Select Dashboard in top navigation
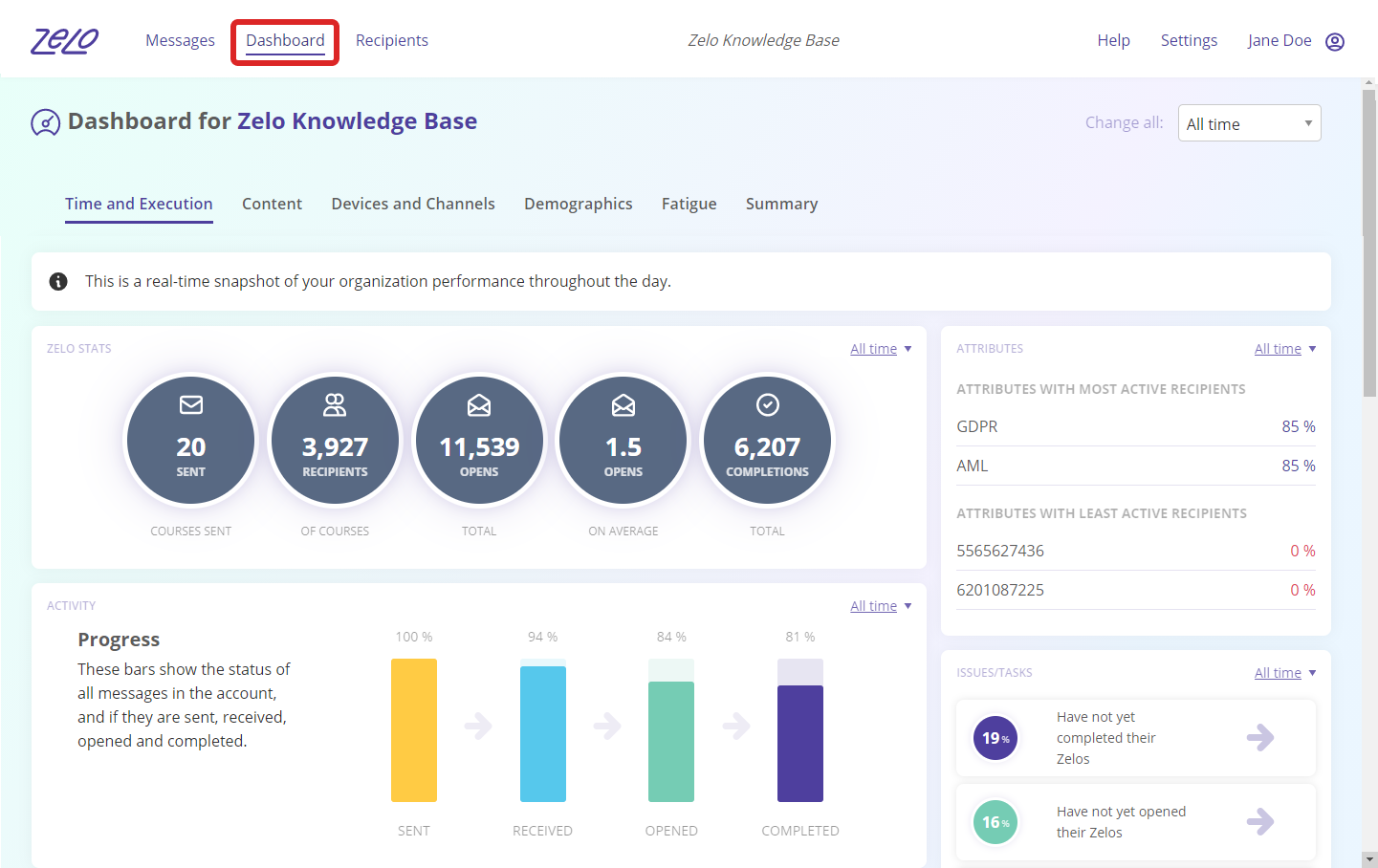Viewport: 1378px width, 868px height. (x=285, y=40)
